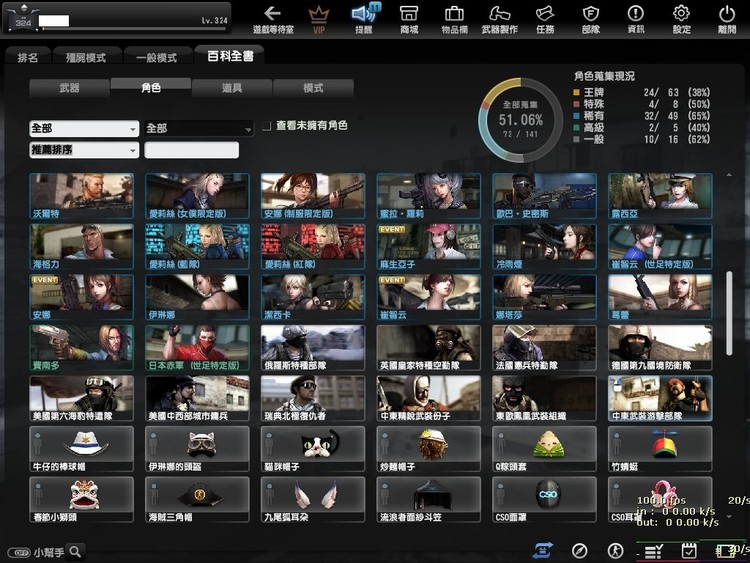Screen dimensions: 750x563
Task: Open the 部隊 clan shield icon
Action: pyautogui.click(x=591, y=19)
